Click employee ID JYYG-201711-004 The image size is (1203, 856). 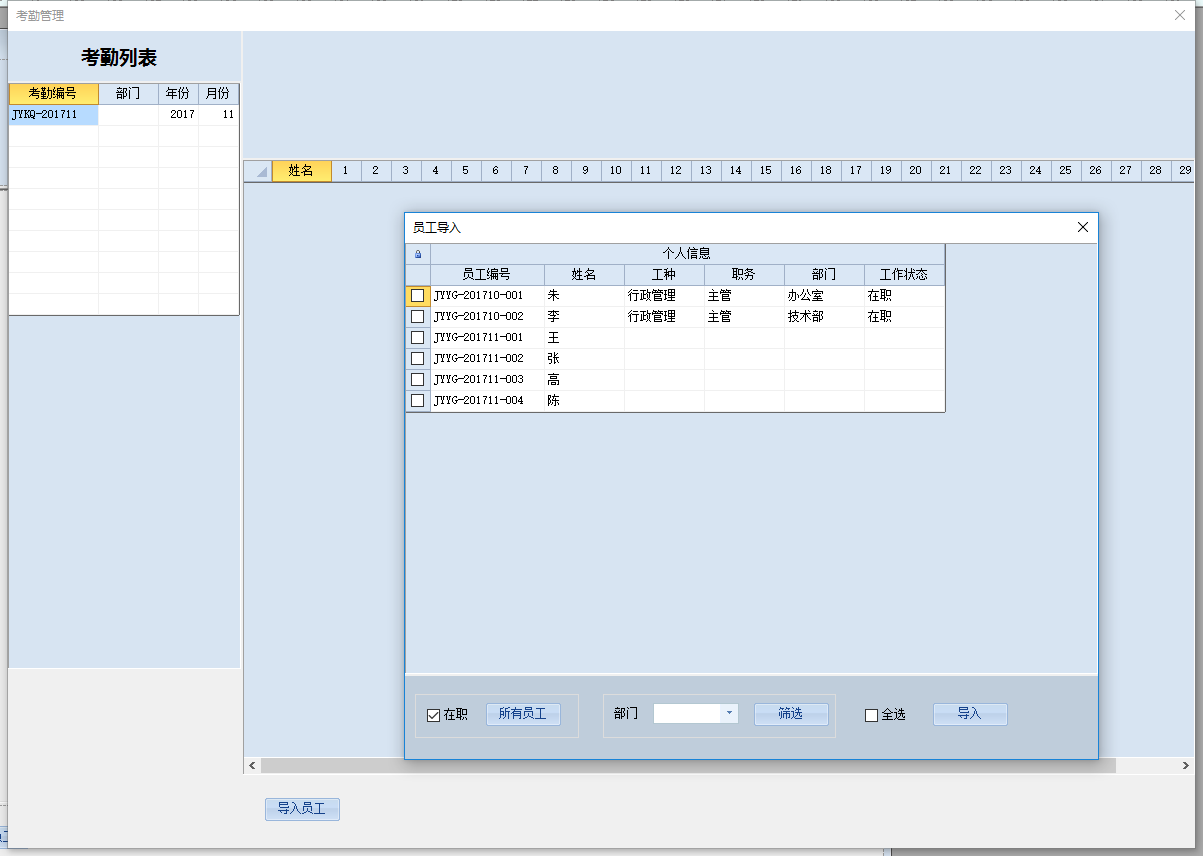[487, 401]
